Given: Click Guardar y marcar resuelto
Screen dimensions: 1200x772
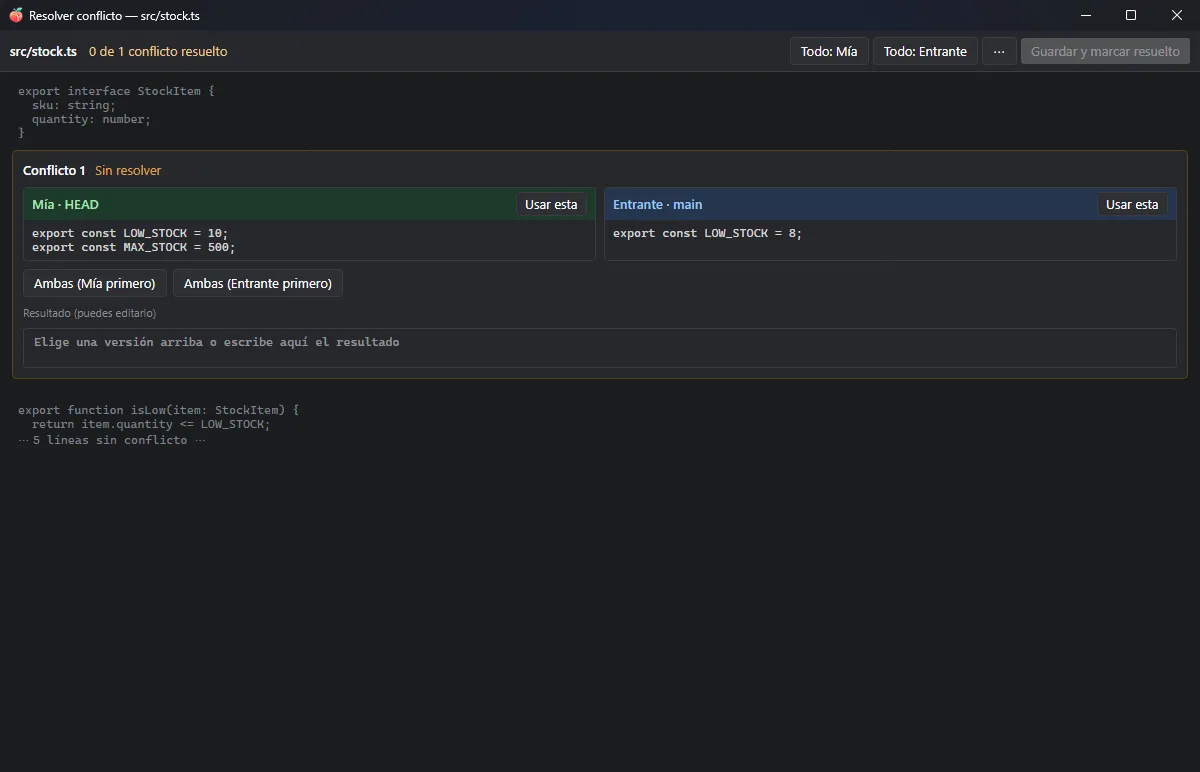Looking at the screenshot, I should click(1105, 51).
